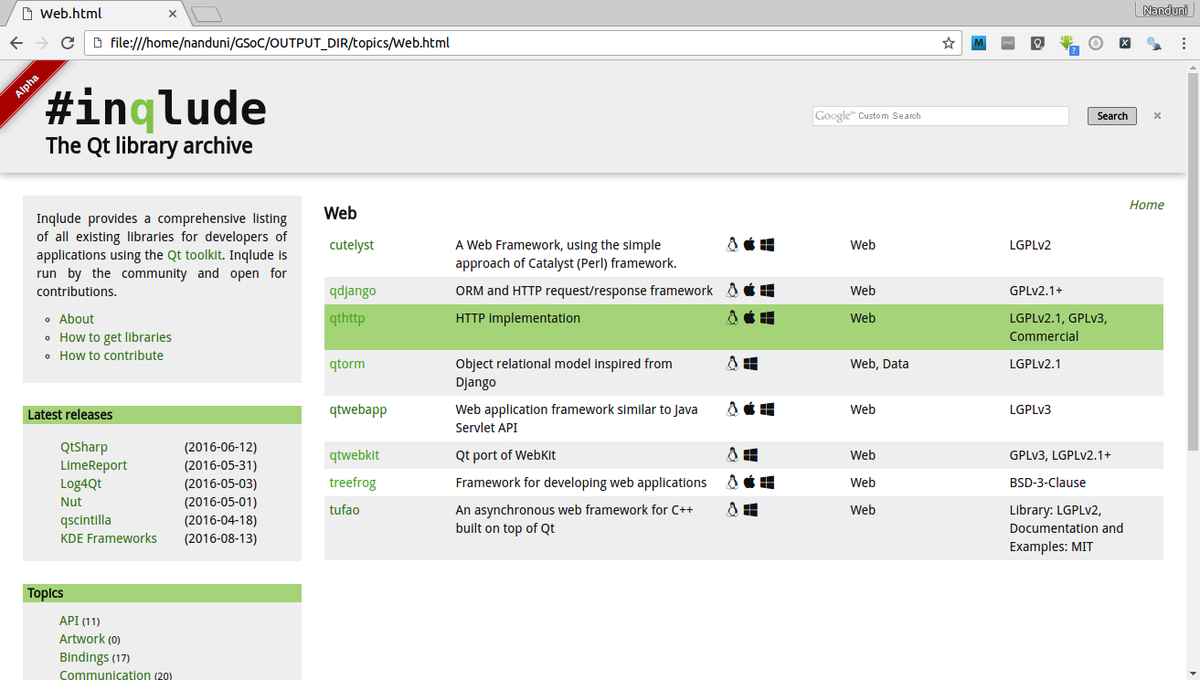Click the bookmark star in address bar
Screen dimensions: 1200x680
point(948,43)
